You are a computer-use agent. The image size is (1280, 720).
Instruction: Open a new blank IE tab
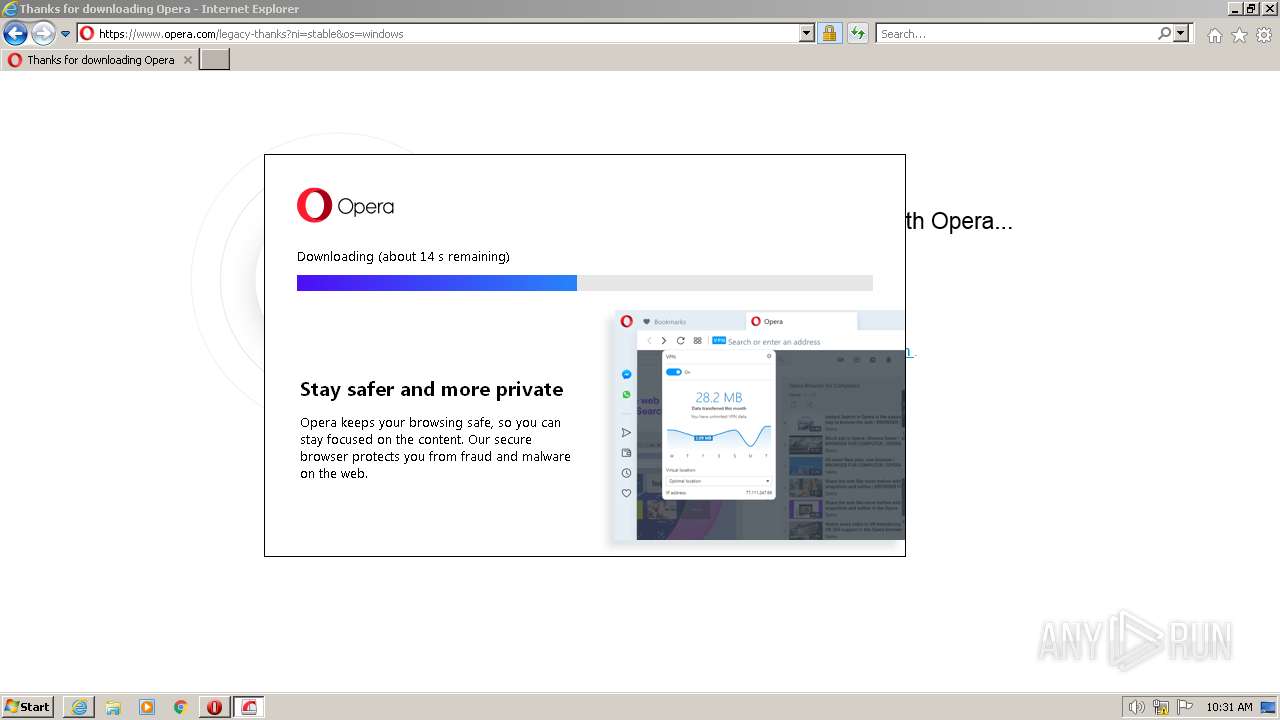point(215,60)
